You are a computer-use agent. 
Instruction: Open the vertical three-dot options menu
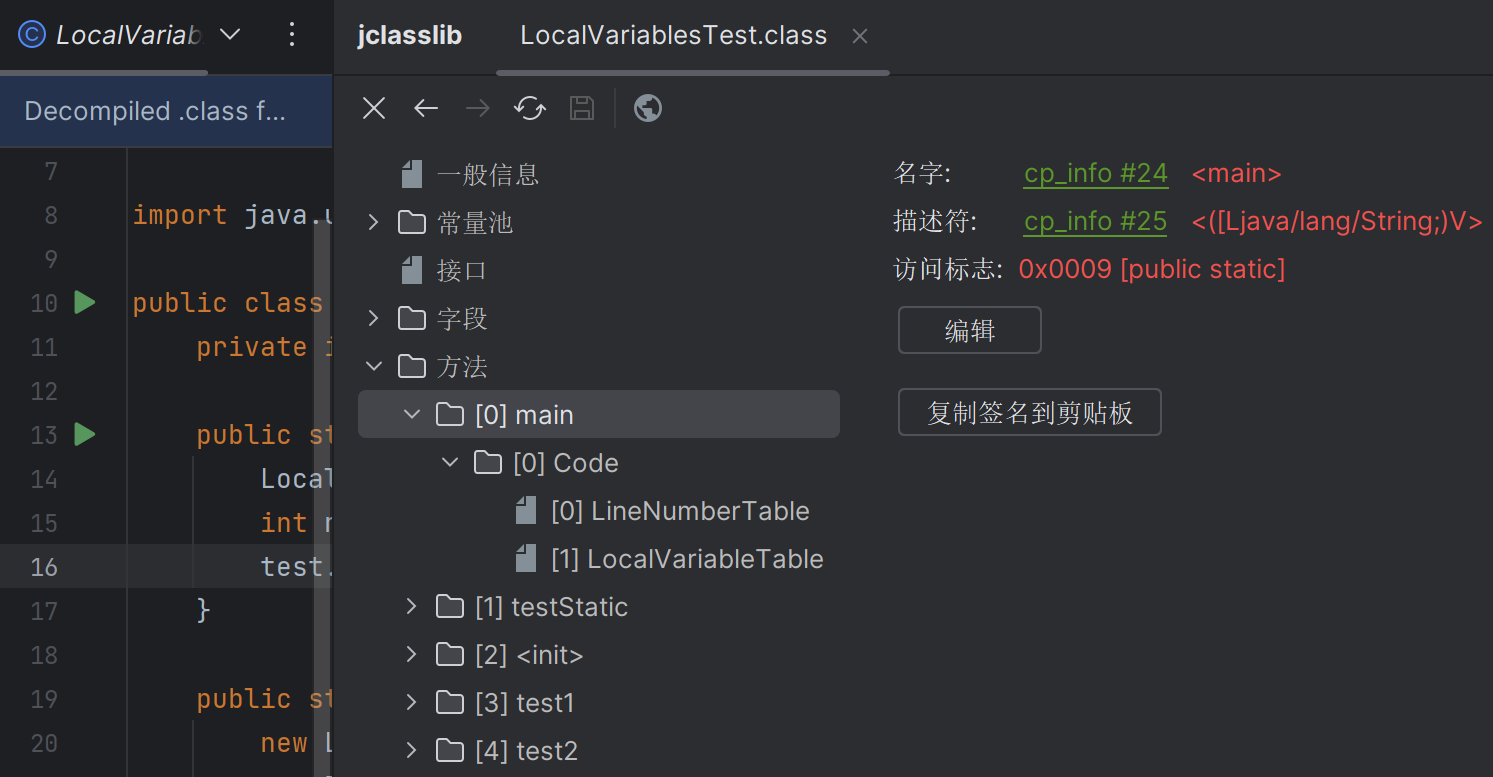292,35
